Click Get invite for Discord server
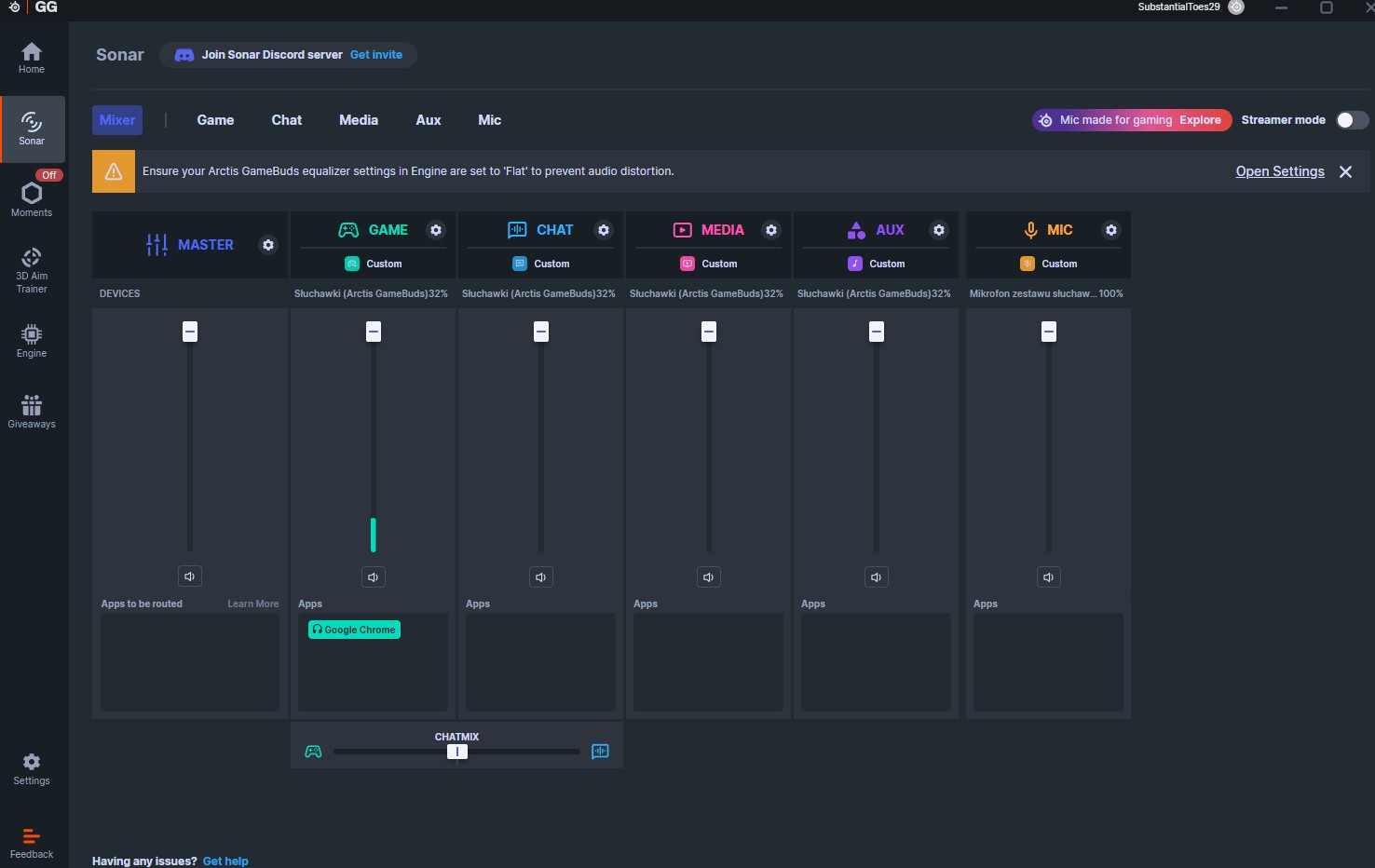 [x=376, y=55]
